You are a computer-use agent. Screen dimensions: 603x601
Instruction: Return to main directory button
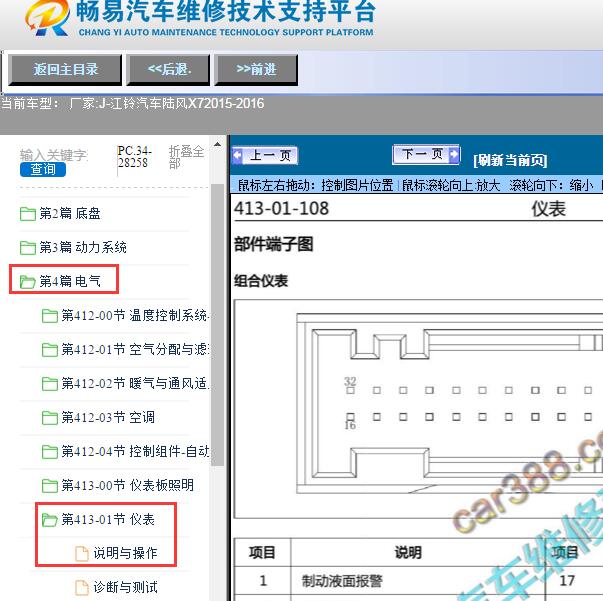65,70
